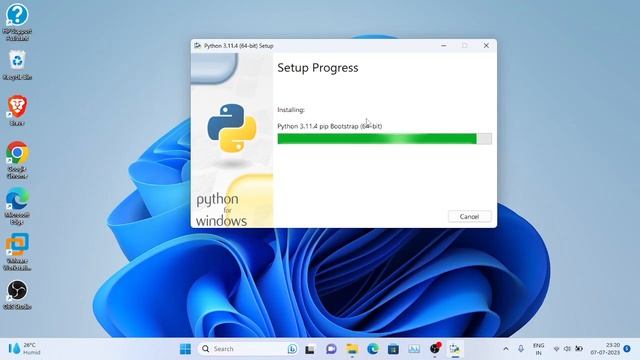Click the 'python for windows' branding text
Screen dimensions: 640x360
coord(221,210)
